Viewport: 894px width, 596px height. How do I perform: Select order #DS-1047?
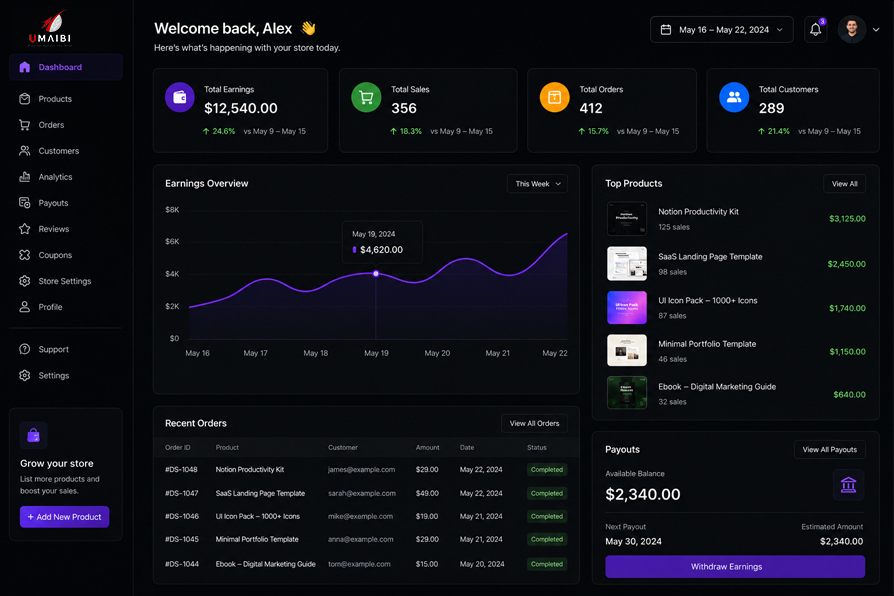pos(181,493)
